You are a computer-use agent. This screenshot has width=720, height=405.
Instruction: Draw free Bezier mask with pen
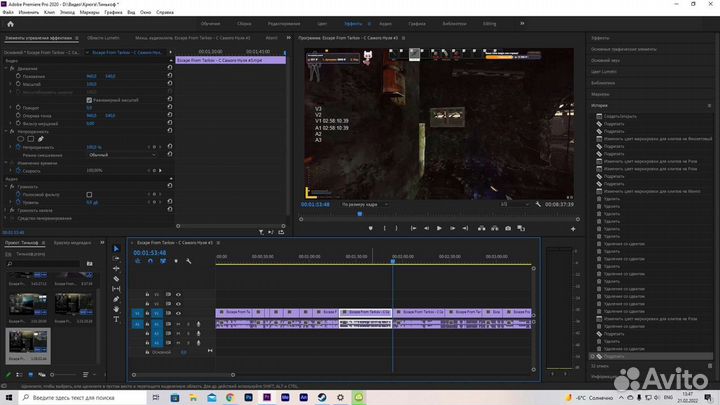click(x=41, y=139)
